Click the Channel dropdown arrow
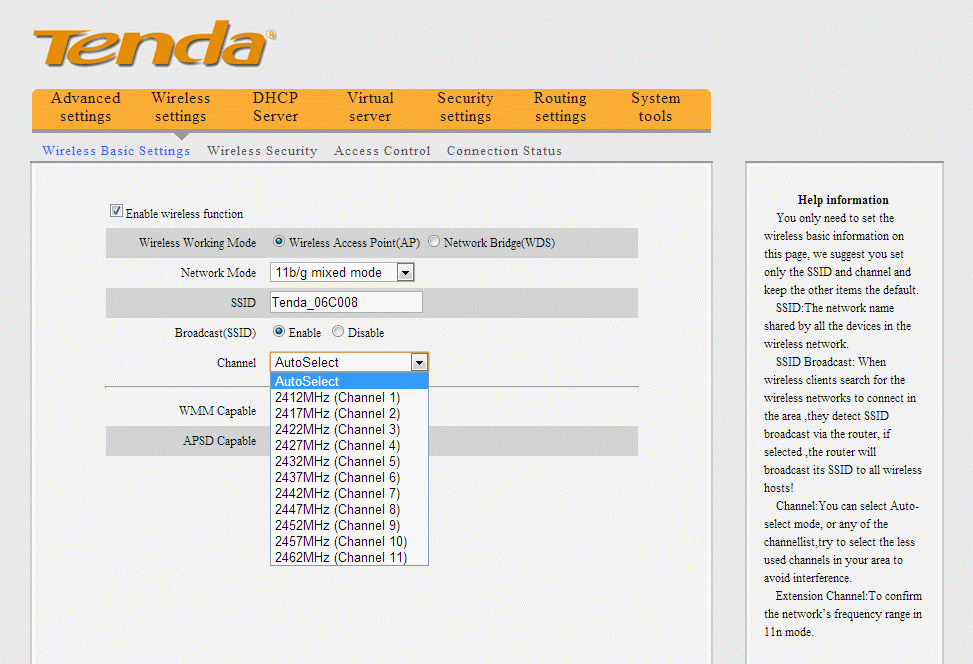Viewport: 973px width, 664px height. pos(419,362)
